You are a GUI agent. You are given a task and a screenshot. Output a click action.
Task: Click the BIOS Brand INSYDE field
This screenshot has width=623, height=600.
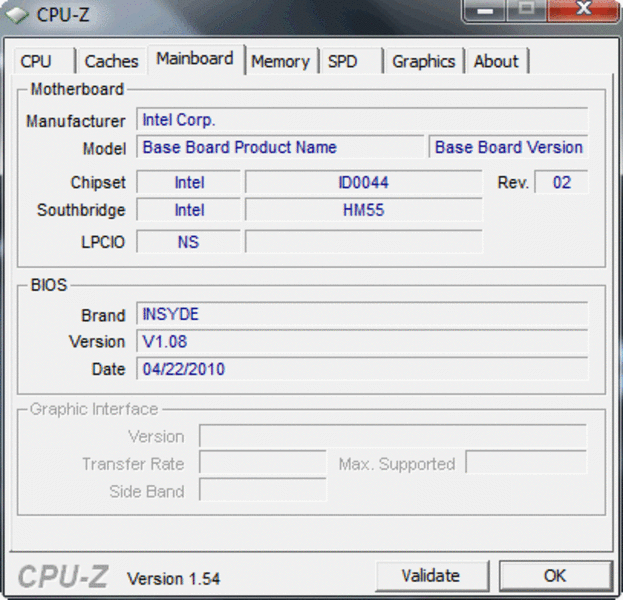(x=362, y=314)
